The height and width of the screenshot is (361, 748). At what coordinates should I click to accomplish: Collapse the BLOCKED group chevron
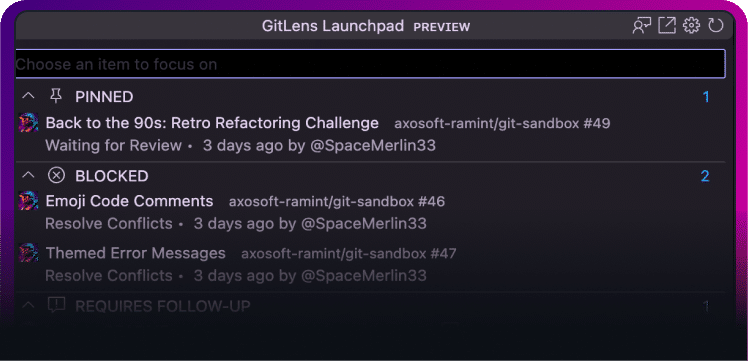(29, 175)
